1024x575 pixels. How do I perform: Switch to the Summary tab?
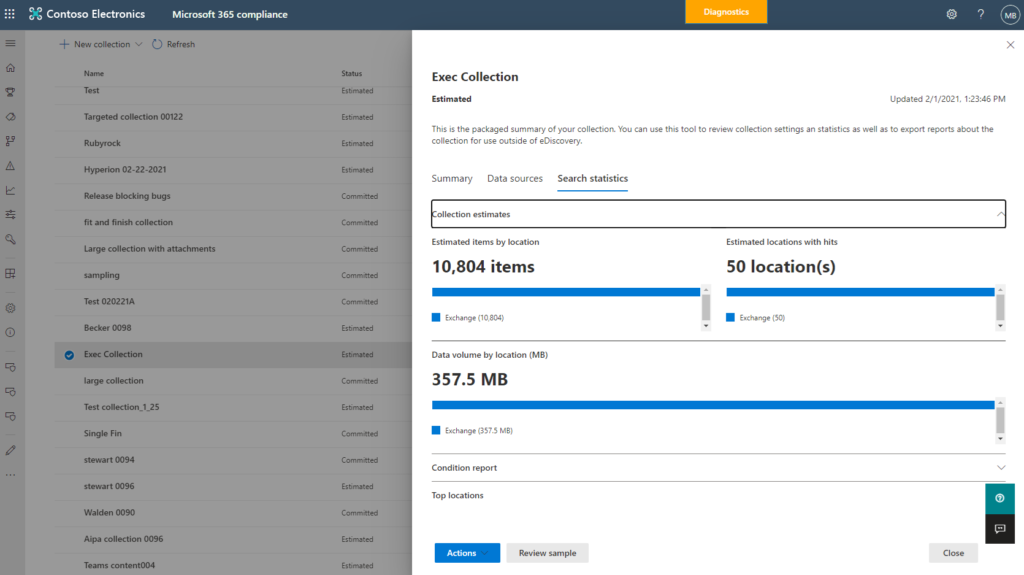[452, 178]
